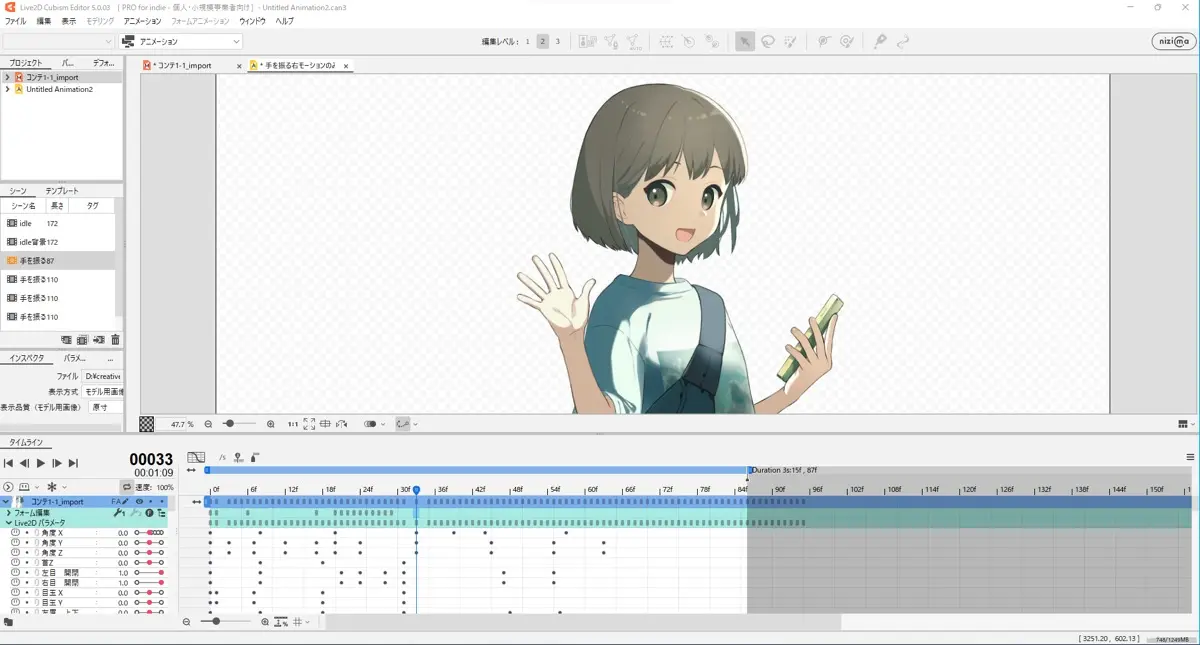Adjust the 角度 Y parameter slider

149,543
